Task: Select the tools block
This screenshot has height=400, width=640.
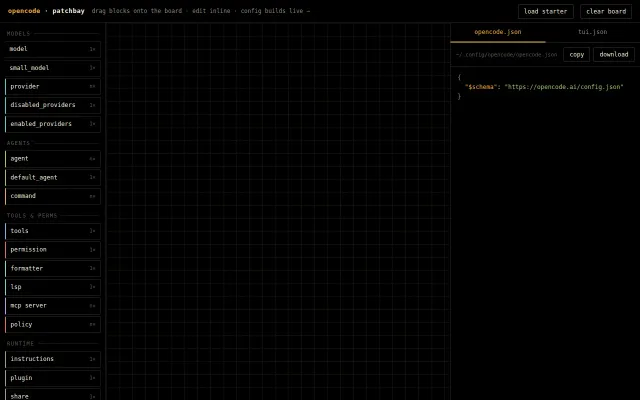Action: tap(53, 231)
